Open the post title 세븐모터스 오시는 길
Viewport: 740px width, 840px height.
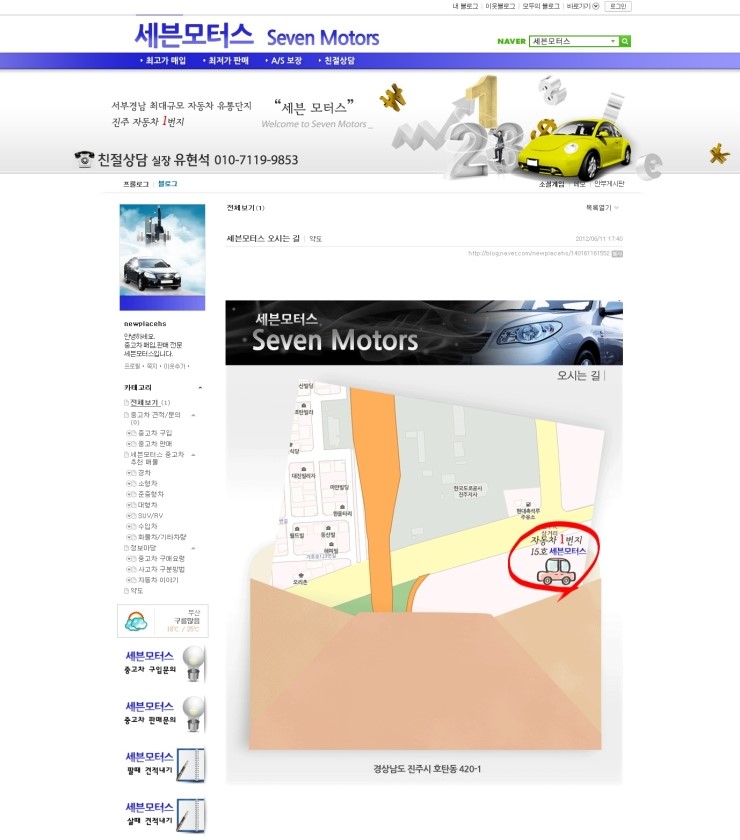[263, 238]
